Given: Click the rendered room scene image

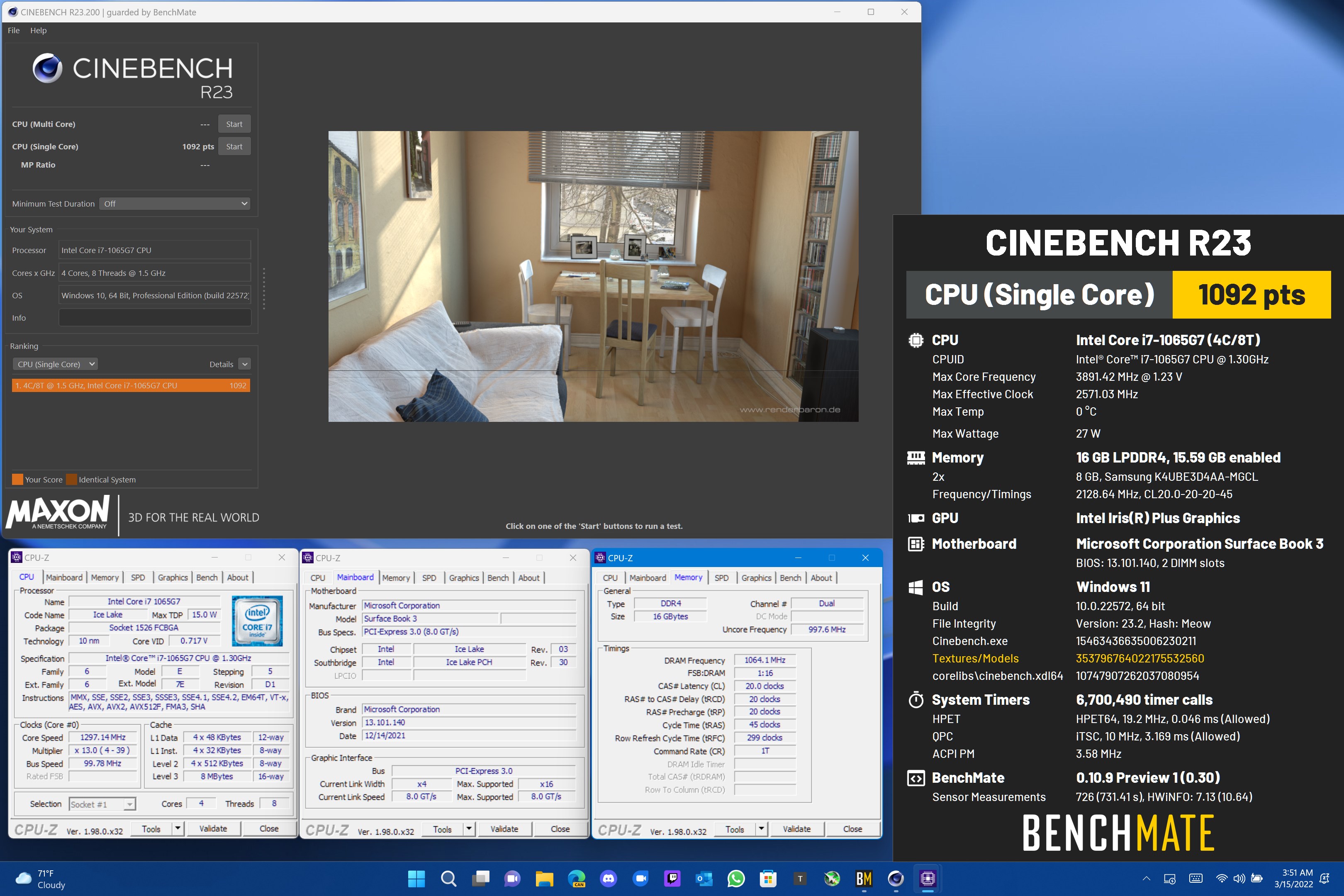Looking at the screenshot, I should [593, 277].
